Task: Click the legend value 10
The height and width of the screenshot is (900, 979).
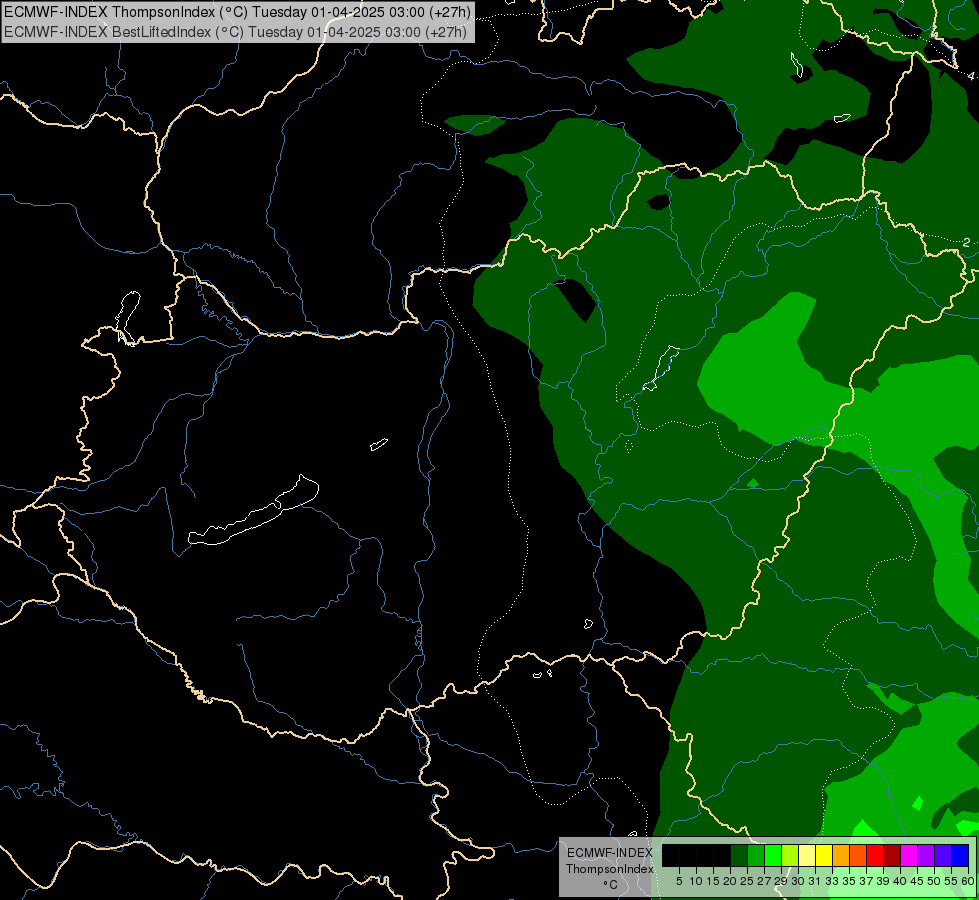Action: tap(696, 881)
